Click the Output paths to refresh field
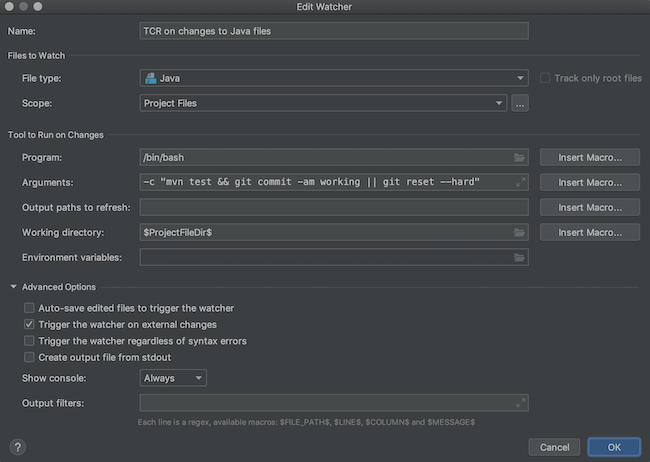Screen dimensions: 650x462 click(334, 207)
